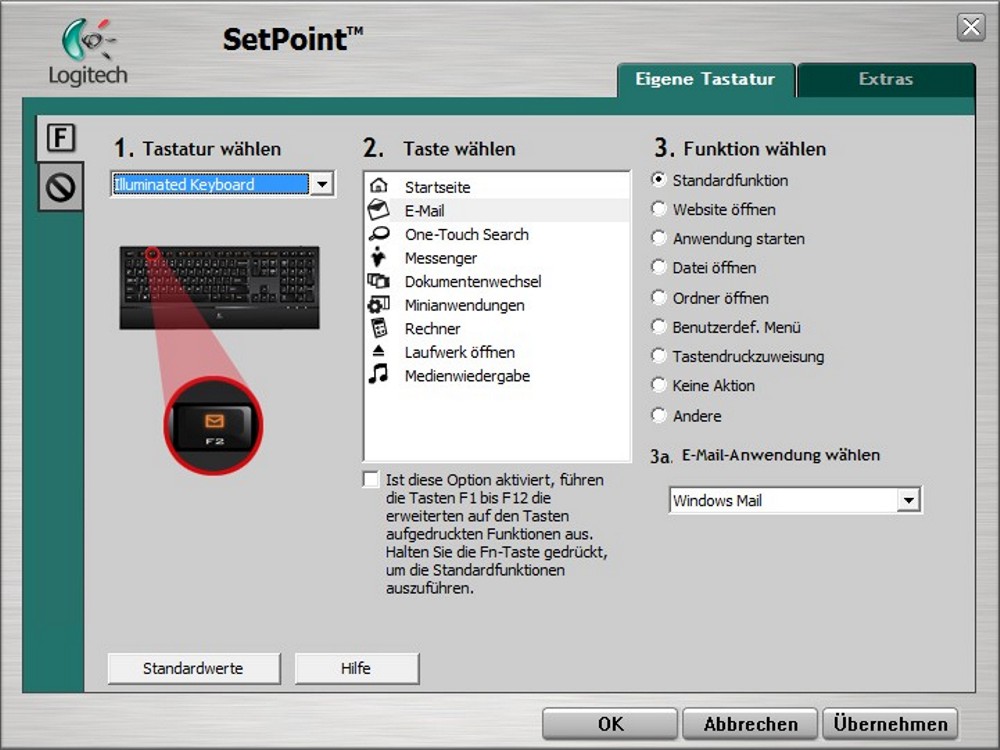Select the Startseite list entry
The width and height of the screenshot is (1000, 750).
[497, 187]
